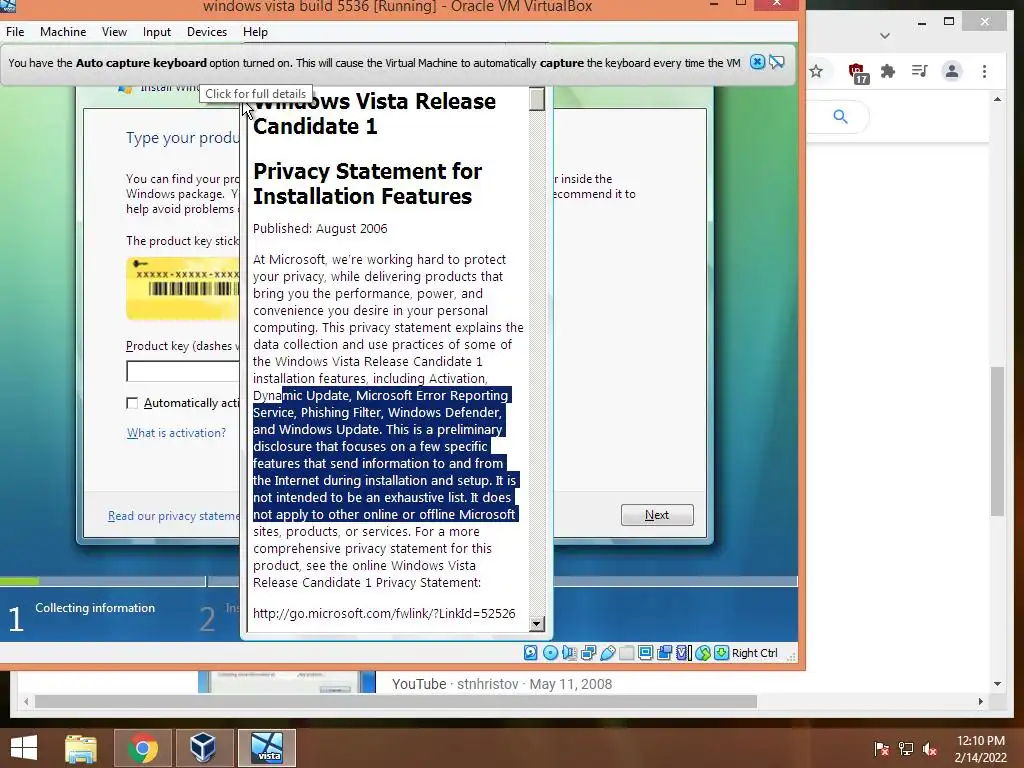Open the media control playlist icon
This screenshot has height=768, width=1024.
pos(920,71)
